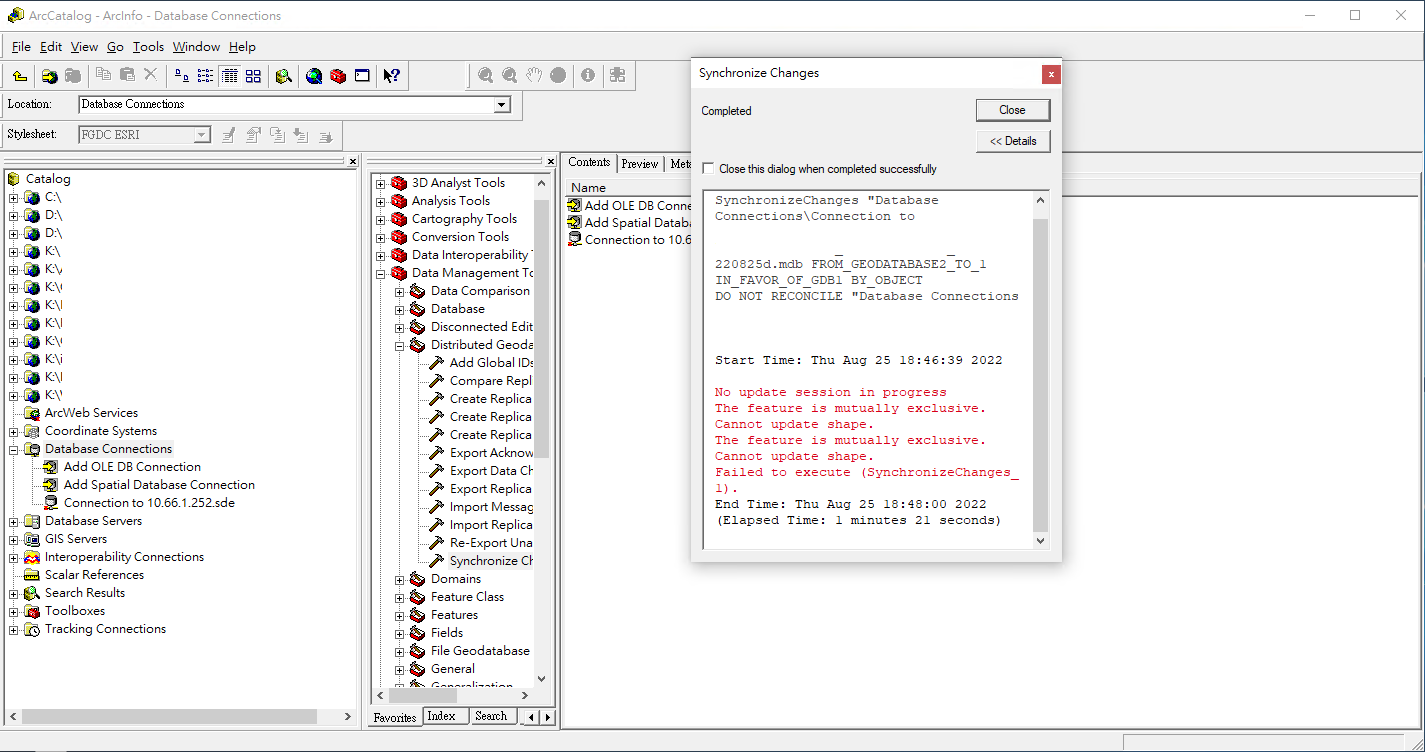Select the Pan hand tool
Viewport: 1425px width, 752px height.
pyautogui.click(x=534, y=75)
